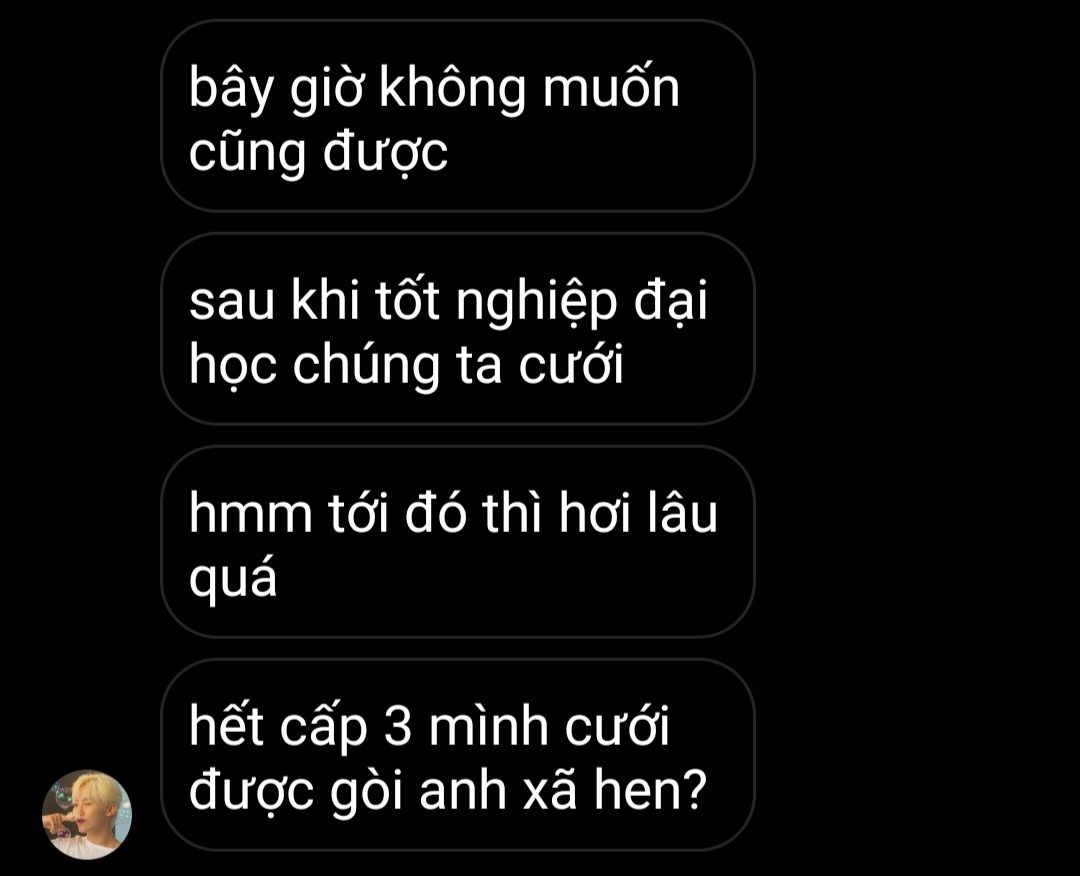The width and height of the screenshot is (1080, 876).
Task: Click the word 'đại' in the second bubble
Action: 670,303
